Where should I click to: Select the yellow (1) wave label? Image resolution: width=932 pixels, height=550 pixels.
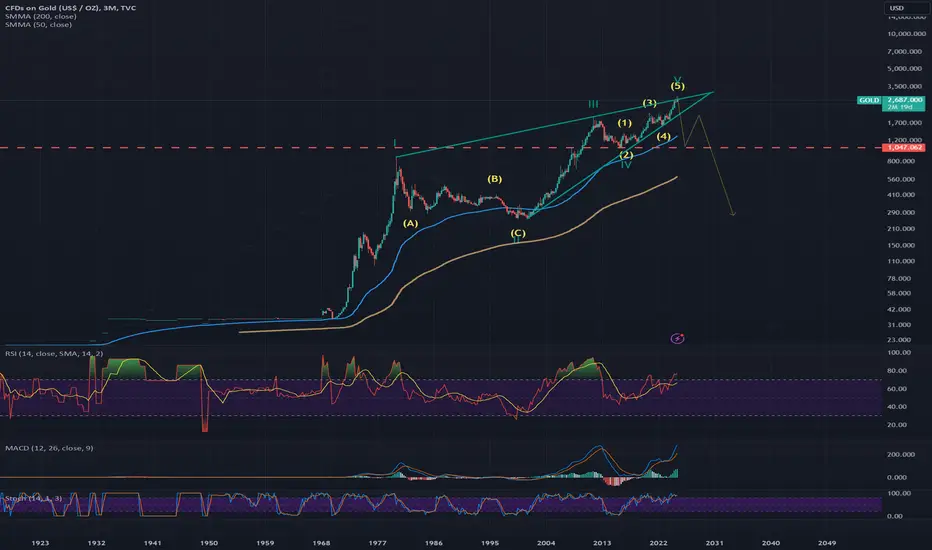624,123
